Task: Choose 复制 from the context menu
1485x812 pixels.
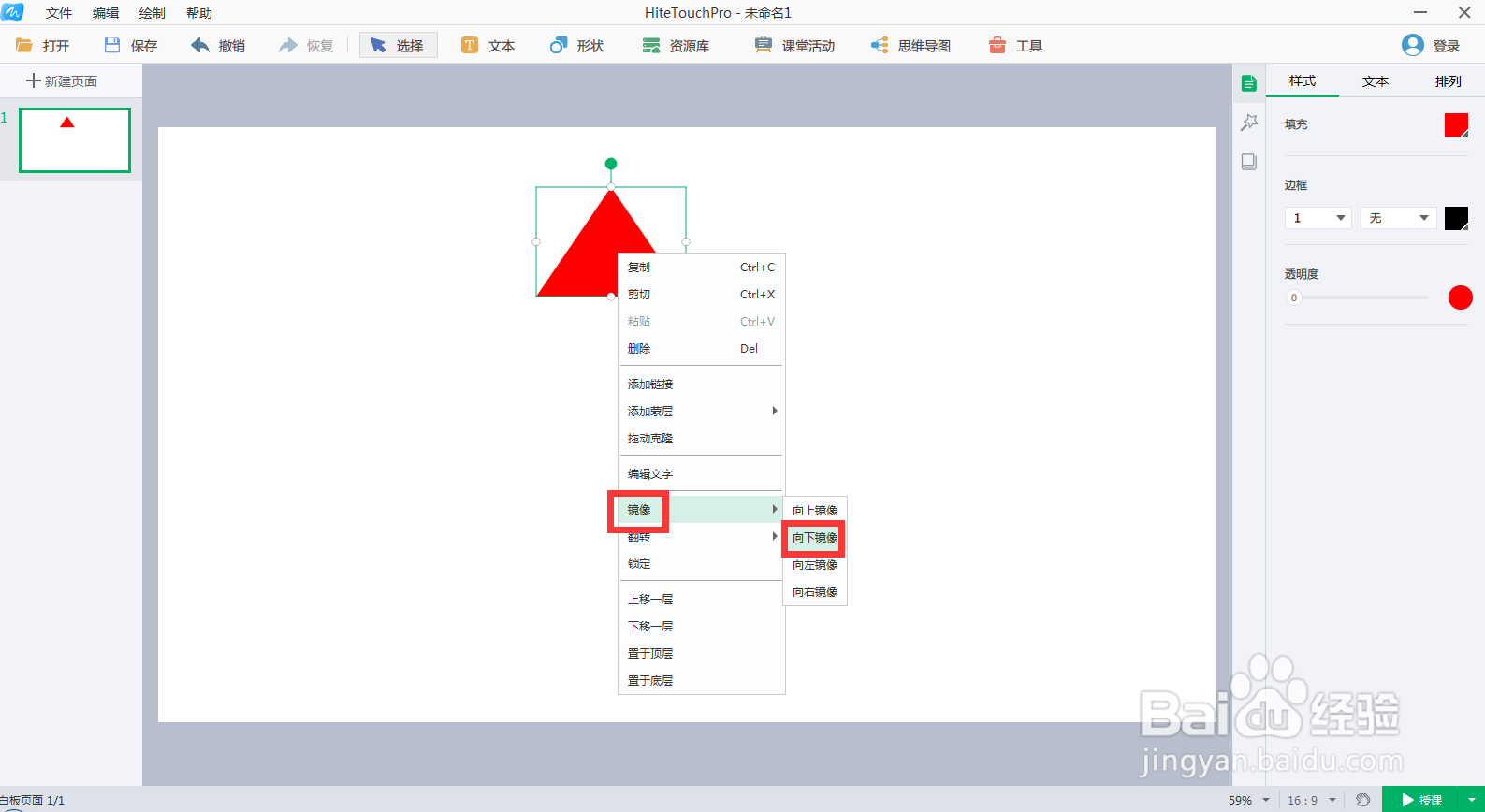Action: point(701,268)
